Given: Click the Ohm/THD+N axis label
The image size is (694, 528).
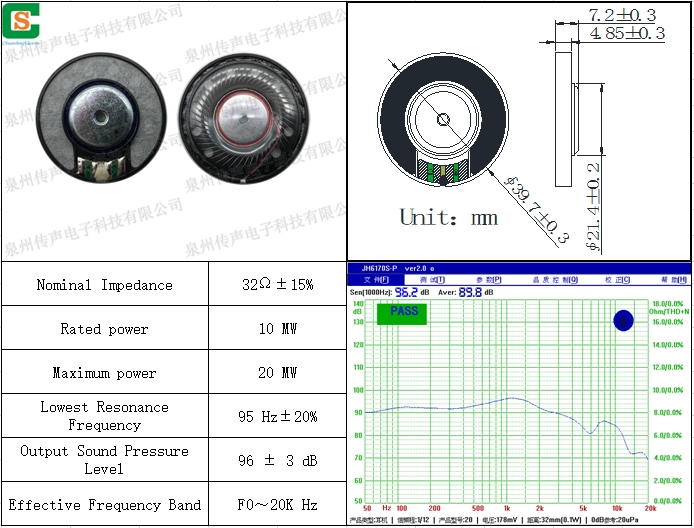Looking at the screenshot, I should [669, 312].
